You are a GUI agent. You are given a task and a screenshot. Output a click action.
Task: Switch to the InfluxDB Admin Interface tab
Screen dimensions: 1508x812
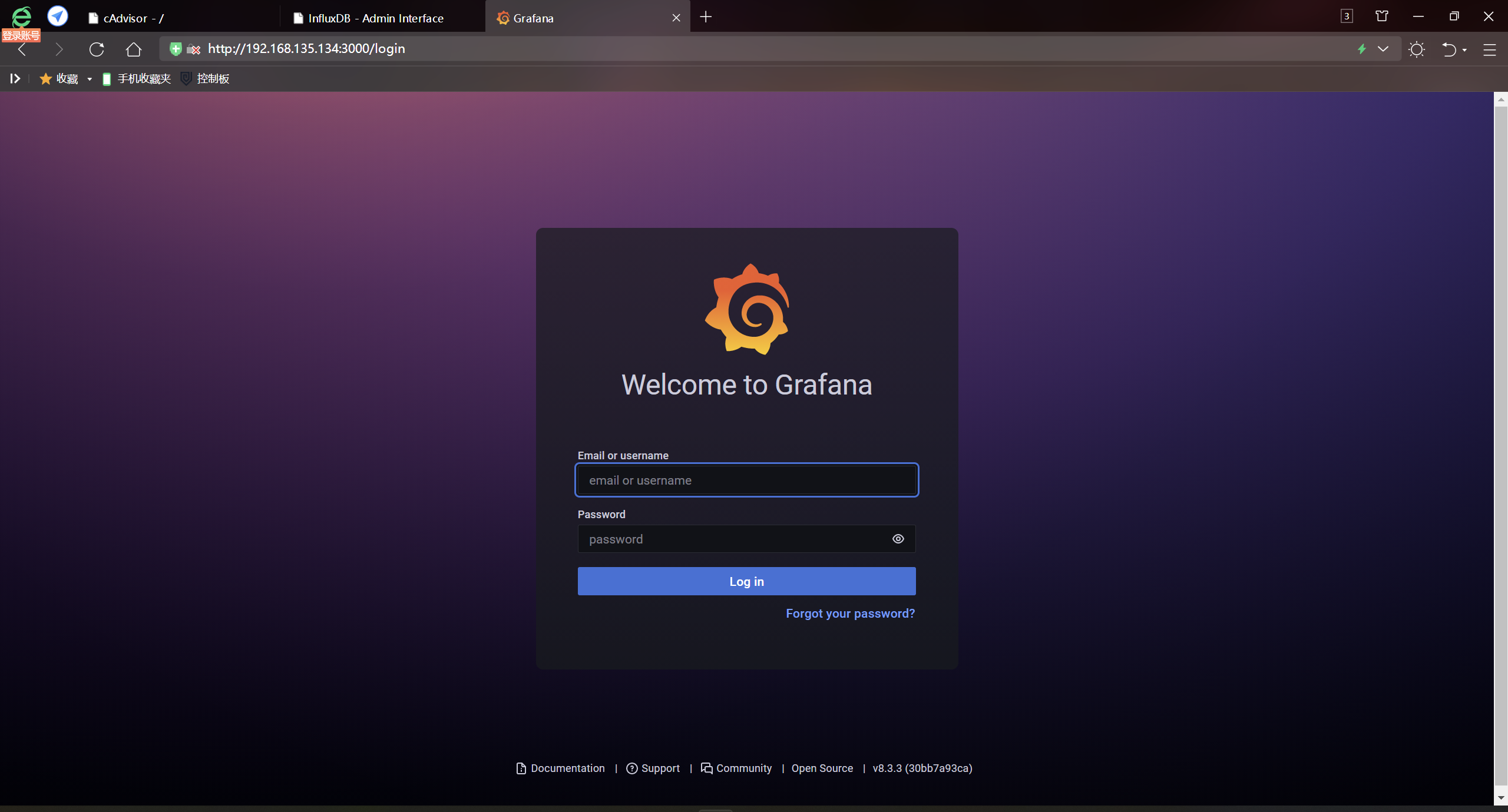tap(383, 18)
